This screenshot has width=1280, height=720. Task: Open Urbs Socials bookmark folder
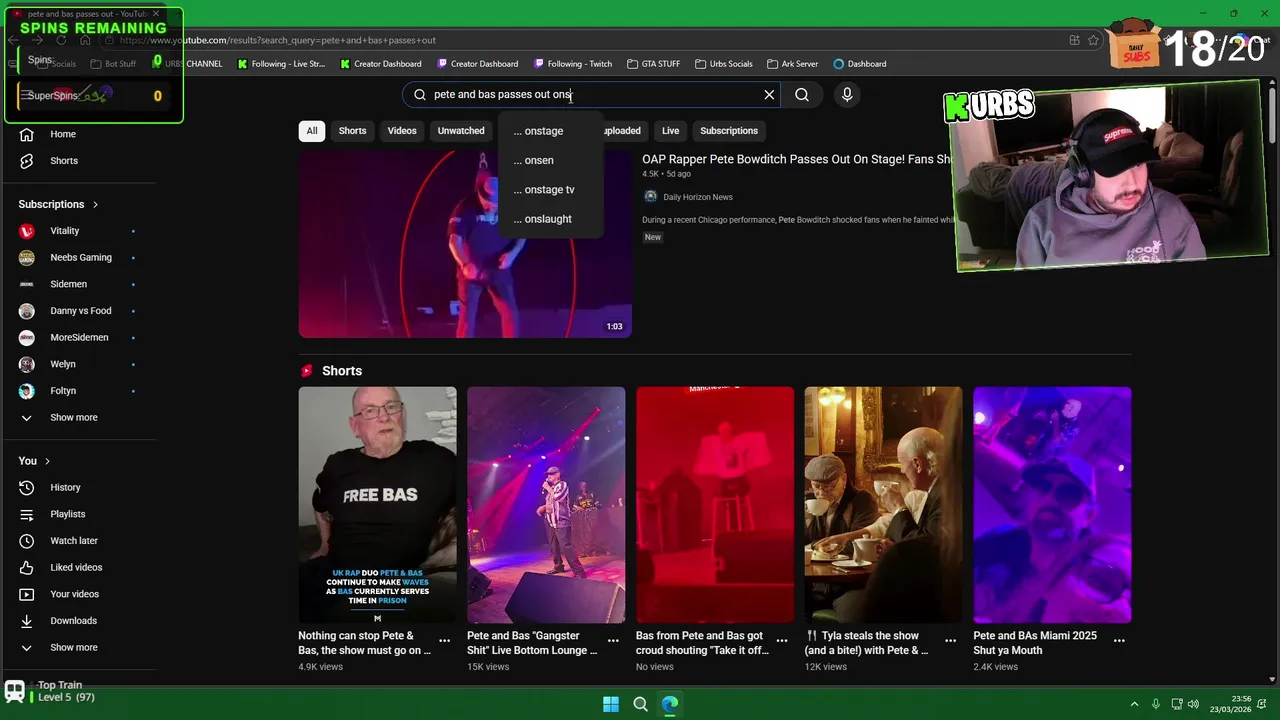click(724, 64)
